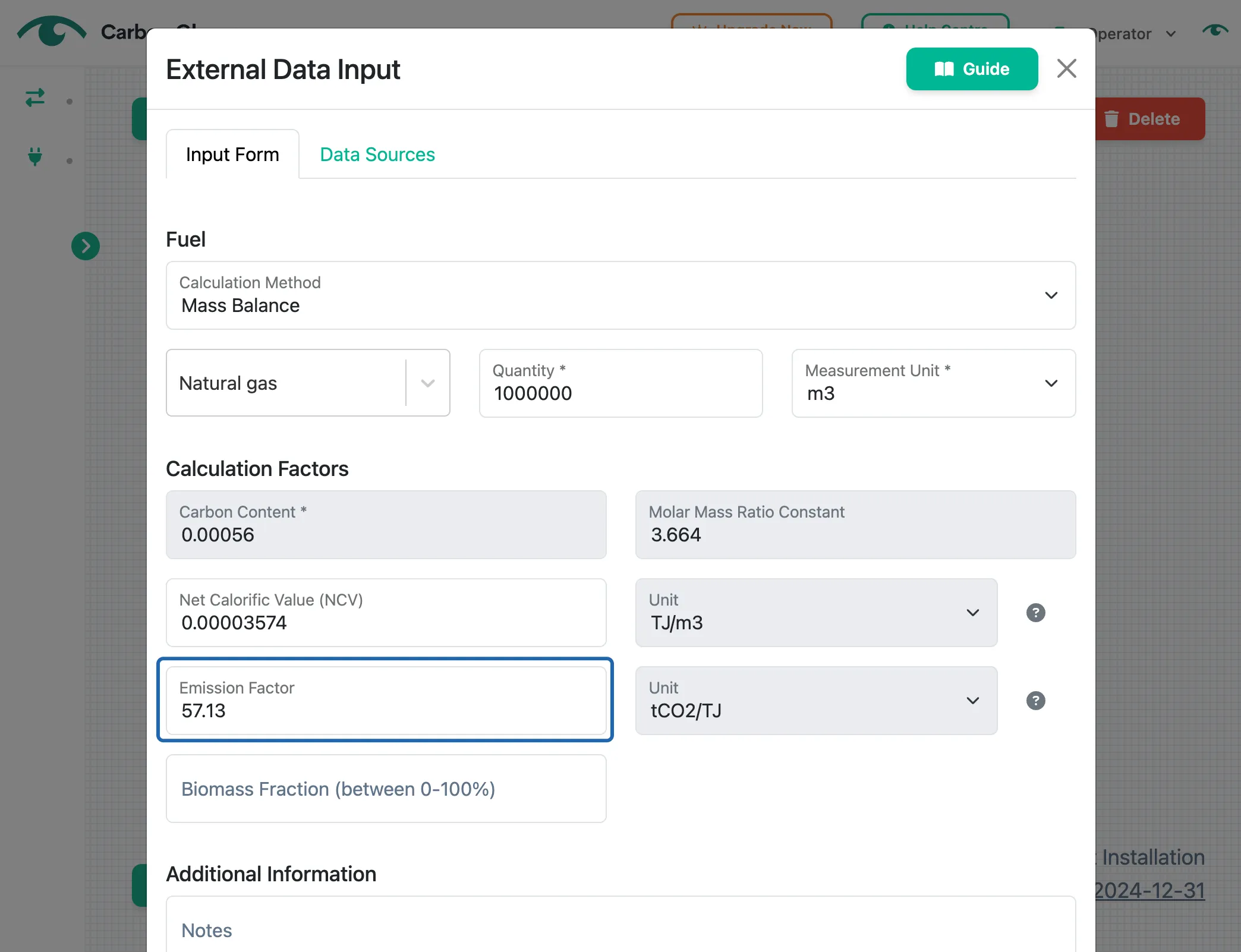Open the TJ/m3 unit dropdown
This screenshot has width=1241, height=952.
coord(816,613)
